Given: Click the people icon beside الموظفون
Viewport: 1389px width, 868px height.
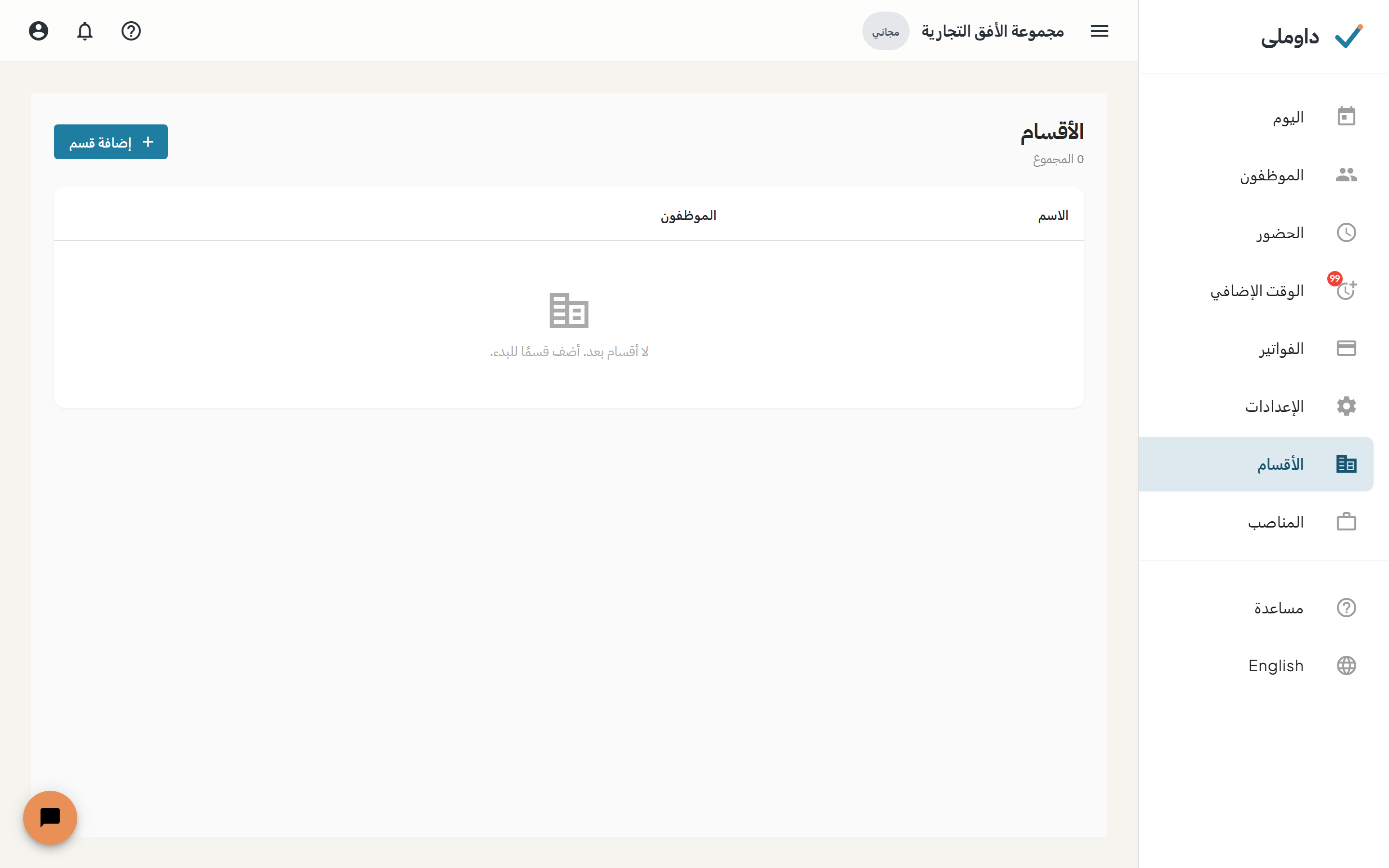Looking at the screenshot, I should click(1346, 175).
